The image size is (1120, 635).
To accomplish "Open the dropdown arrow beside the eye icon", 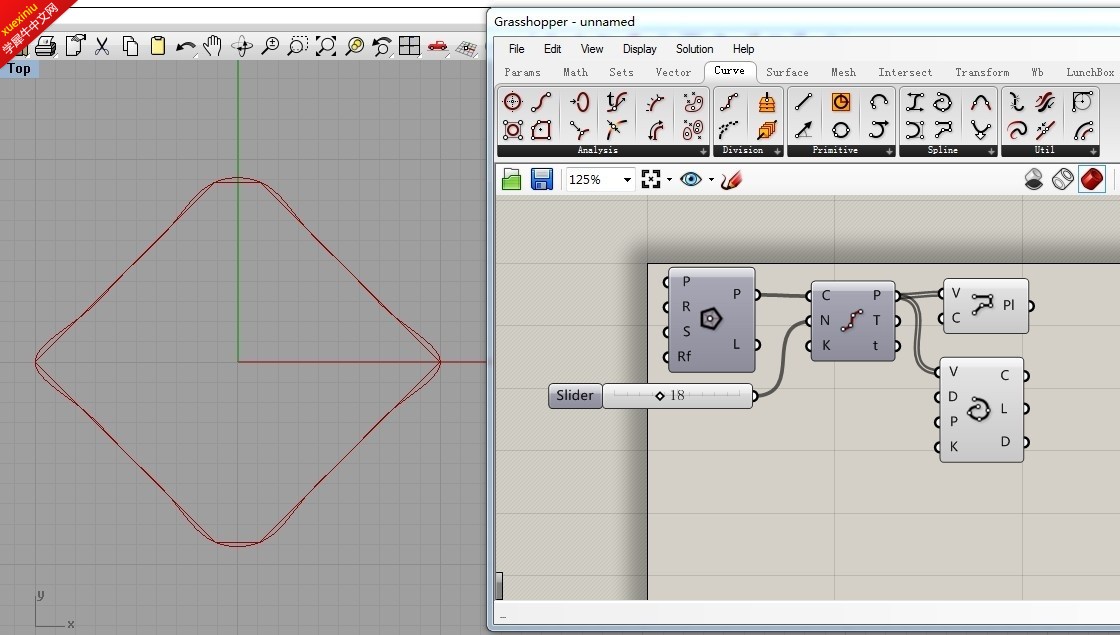I will [x=711, y=180].
